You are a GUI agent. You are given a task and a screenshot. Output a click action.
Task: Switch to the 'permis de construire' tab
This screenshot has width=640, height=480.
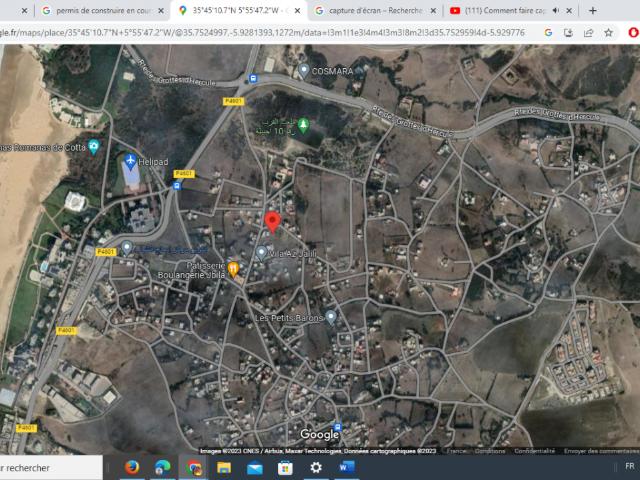[x=100, y=10]
